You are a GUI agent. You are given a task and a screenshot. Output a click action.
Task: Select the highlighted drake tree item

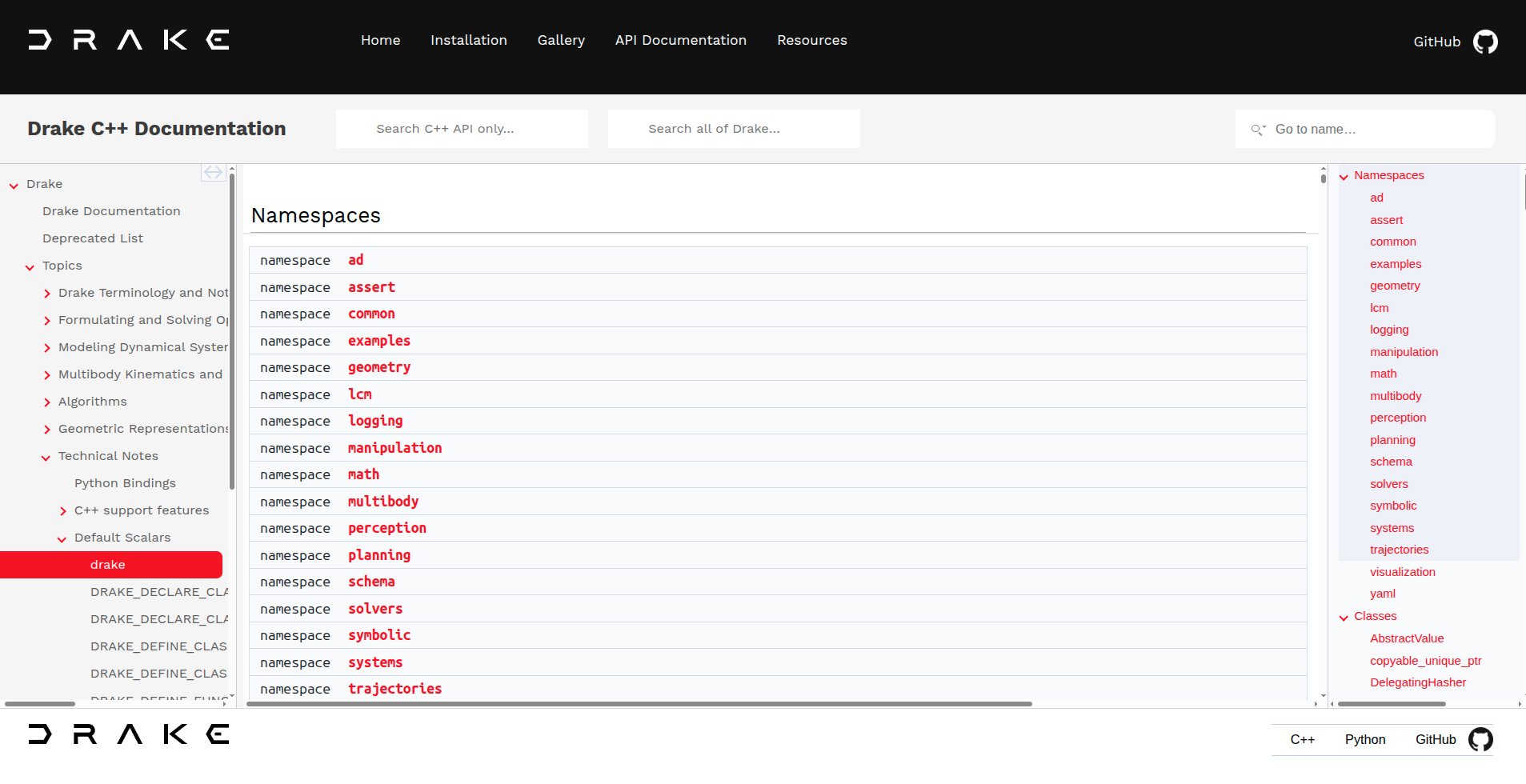coord(111,565)
